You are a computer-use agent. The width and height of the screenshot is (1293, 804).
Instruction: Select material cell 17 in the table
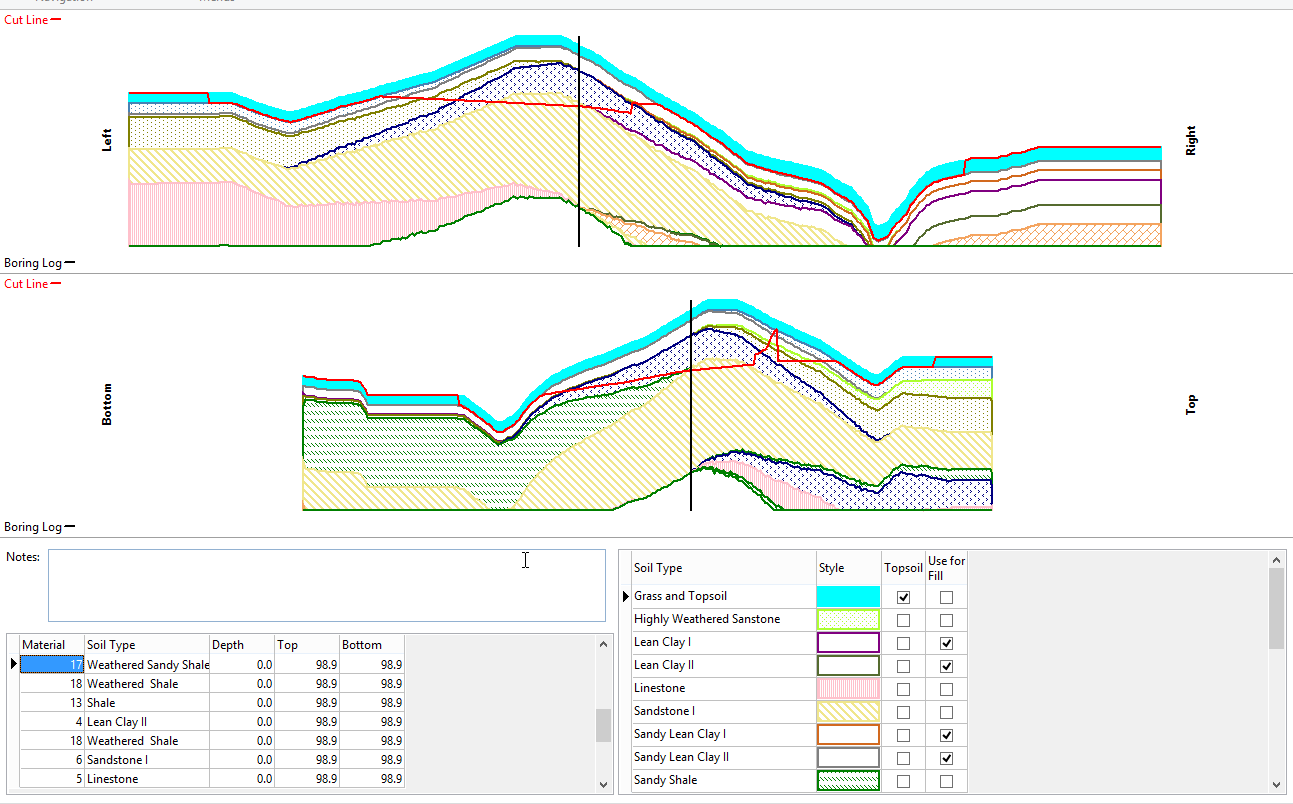point(52,665)
